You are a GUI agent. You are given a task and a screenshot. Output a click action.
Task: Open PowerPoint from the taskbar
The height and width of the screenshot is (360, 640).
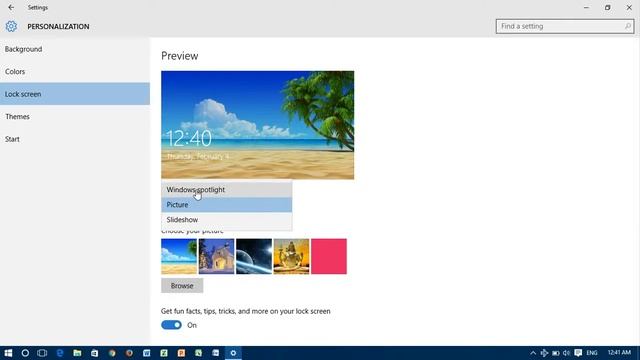(x=181, y=353)
